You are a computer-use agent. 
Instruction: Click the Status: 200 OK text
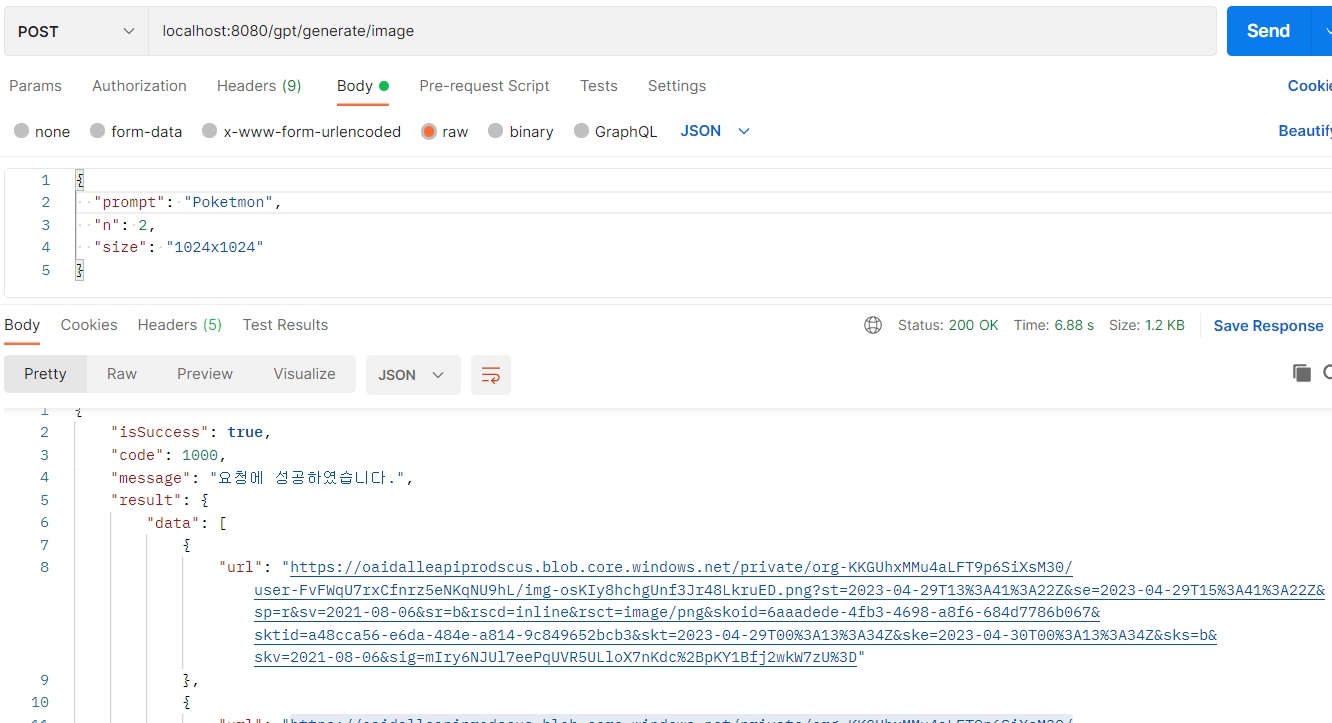coord(948,325)
